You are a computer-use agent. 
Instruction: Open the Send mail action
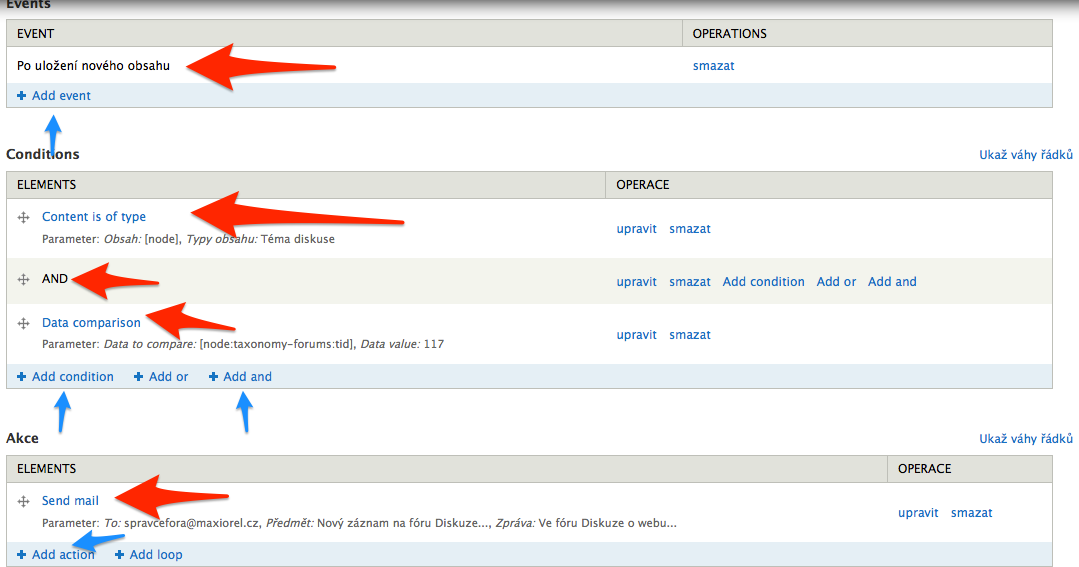point(70,501)
